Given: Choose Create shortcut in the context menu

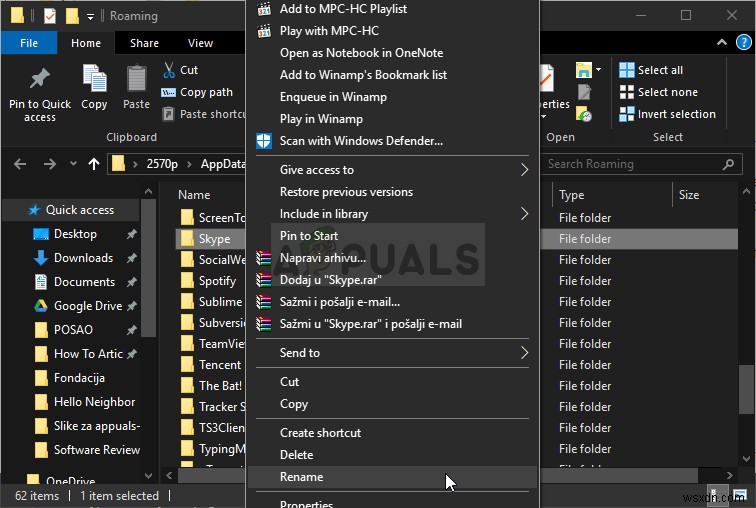Looking at the screenshot, I should tap(392, 433).
